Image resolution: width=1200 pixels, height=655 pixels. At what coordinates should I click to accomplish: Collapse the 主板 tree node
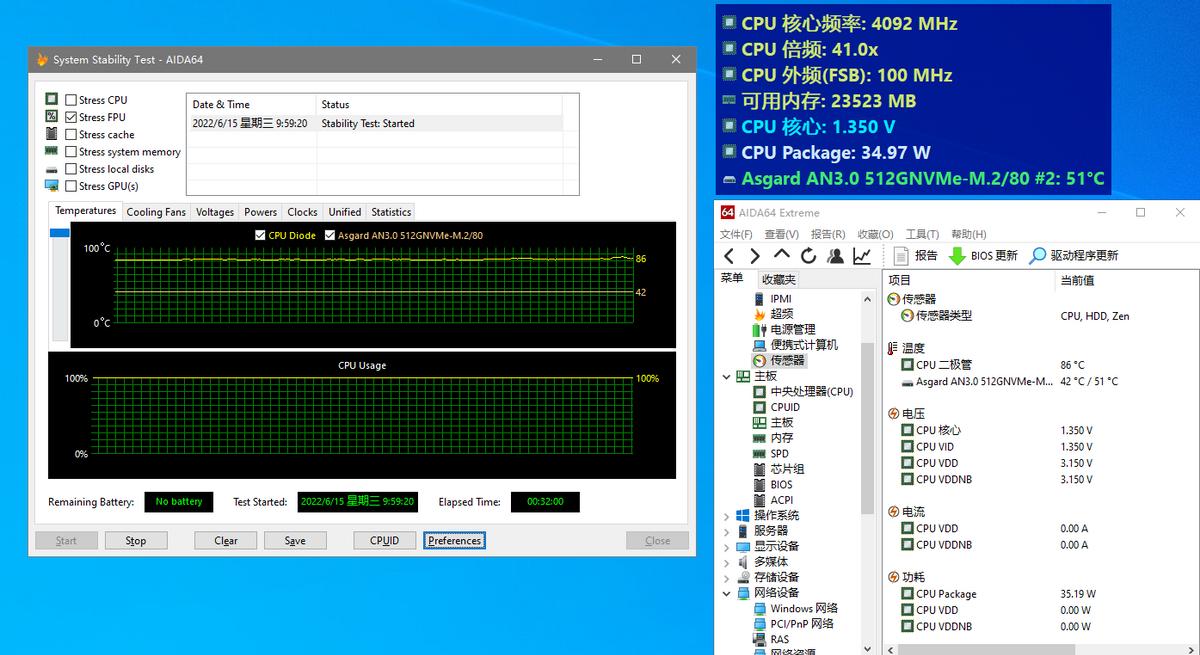(727, 377)
